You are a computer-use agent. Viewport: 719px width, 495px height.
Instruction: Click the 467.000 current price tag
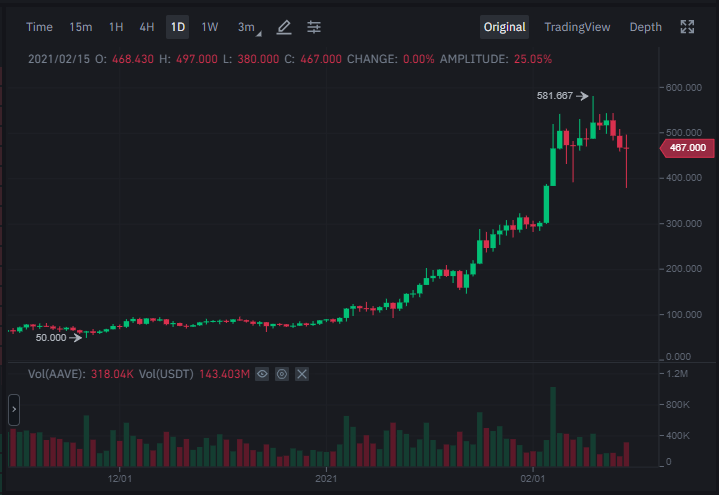(x=687, y=148)
